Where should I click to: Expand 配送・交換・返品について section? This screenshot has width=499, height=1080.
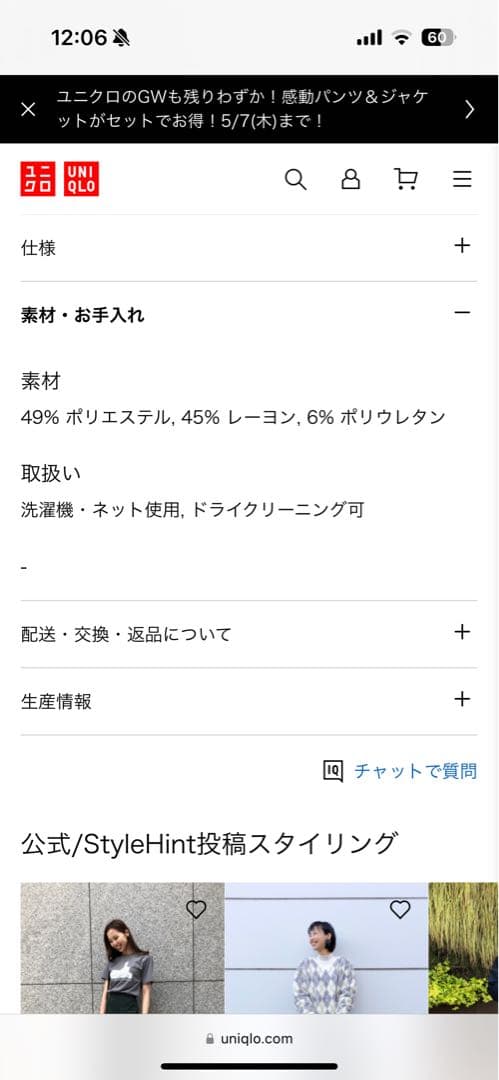coord(249,634)
